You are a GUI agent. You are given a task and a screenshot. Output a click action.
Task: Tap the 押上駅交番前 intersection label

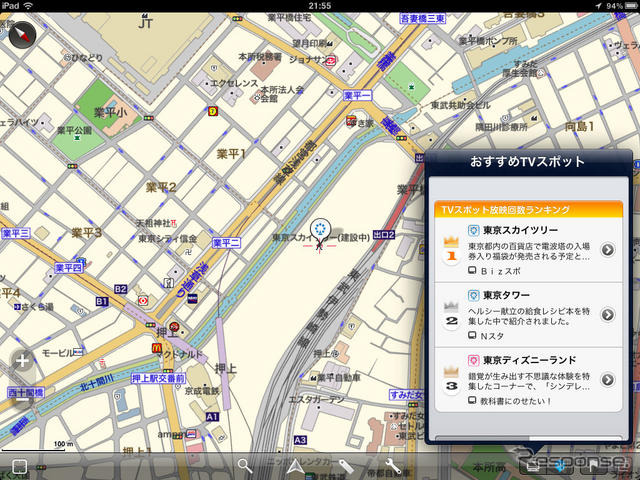tap(158, 379)
